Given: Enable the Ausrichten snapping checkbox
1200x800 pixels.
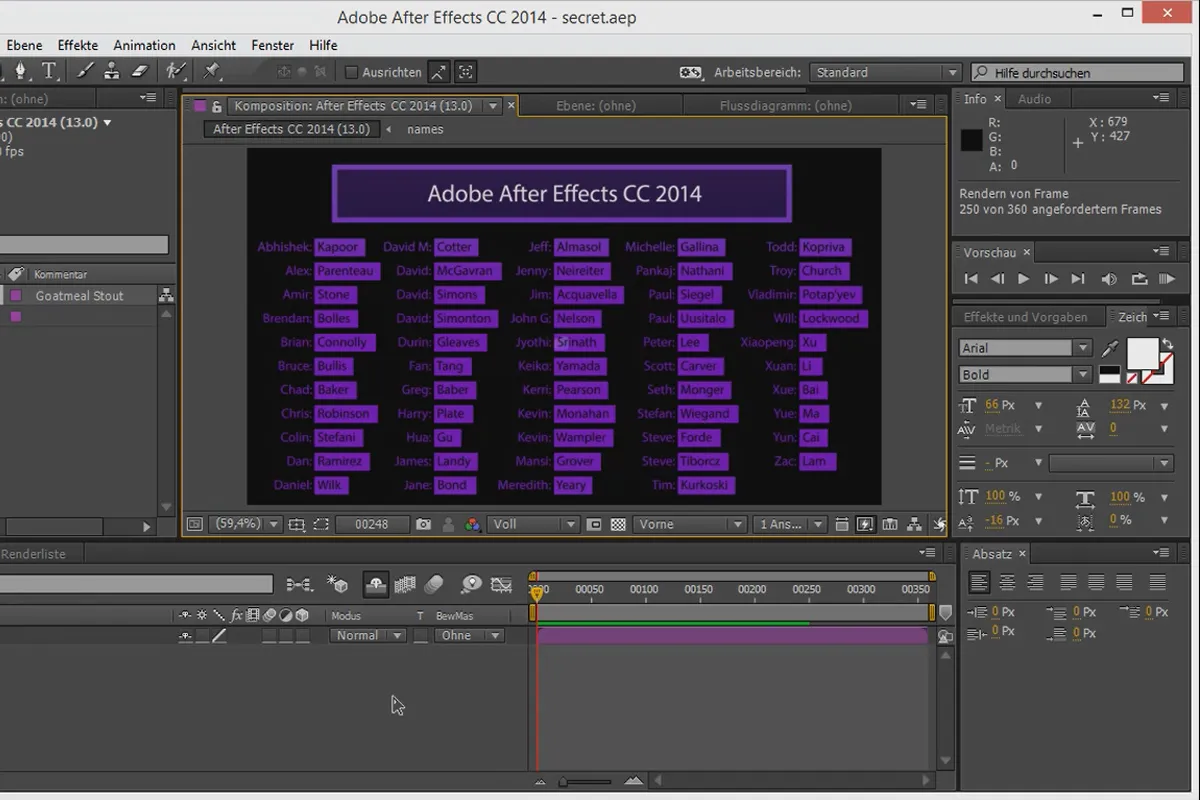Looking at the screenshot, I should point(351,72).
